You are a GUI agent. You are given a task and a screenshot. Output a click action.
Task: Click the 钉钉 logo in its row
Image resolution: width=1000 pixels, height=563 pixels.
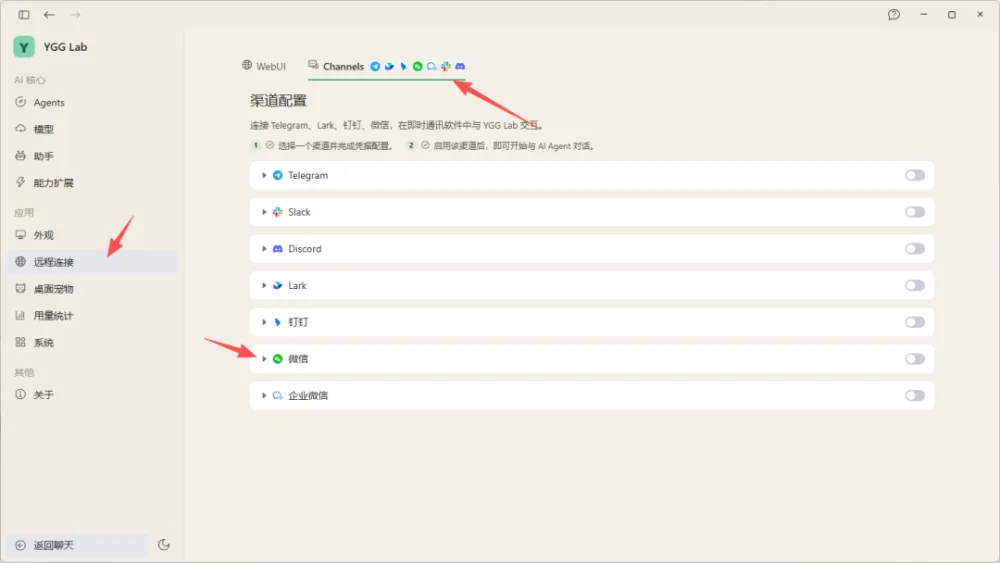coord(277,322)
